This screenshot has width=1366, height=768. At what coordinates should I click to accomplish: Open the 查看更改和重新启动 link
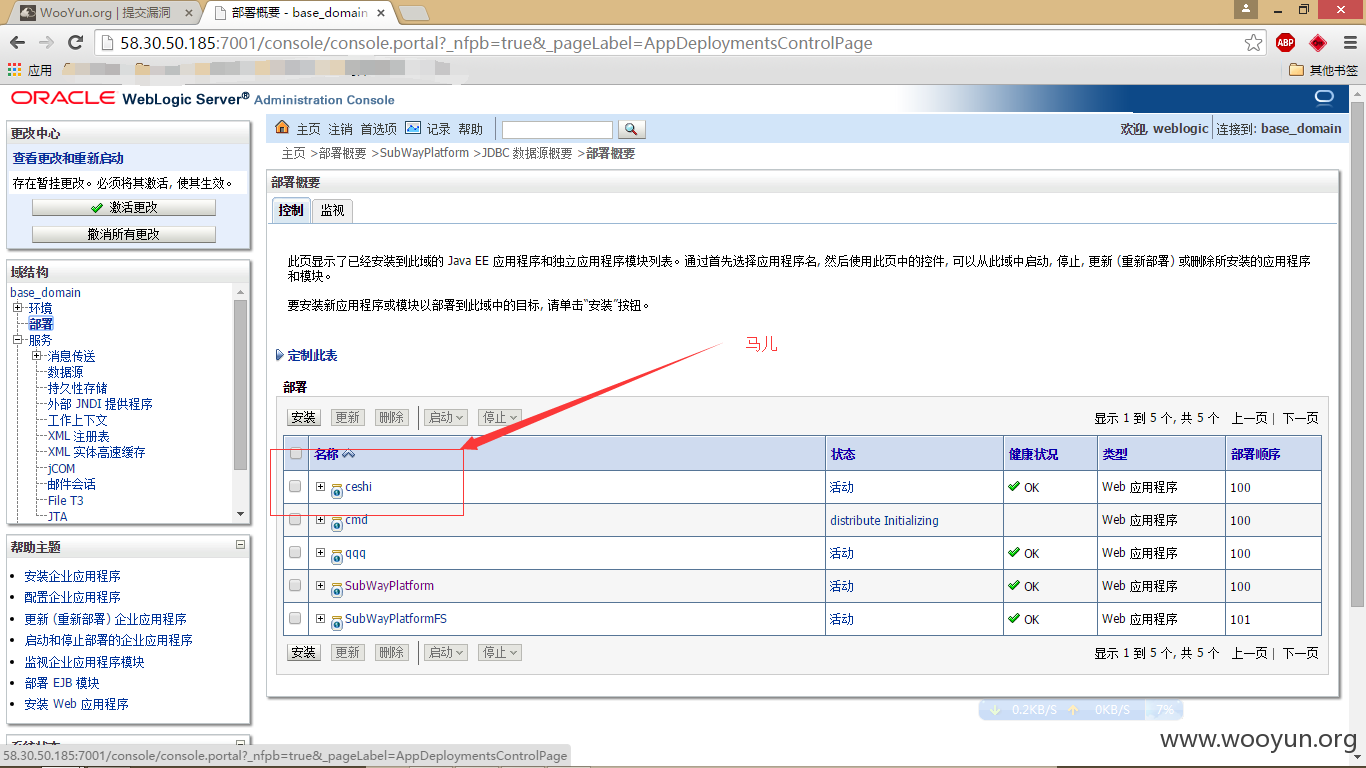point(68,158)
